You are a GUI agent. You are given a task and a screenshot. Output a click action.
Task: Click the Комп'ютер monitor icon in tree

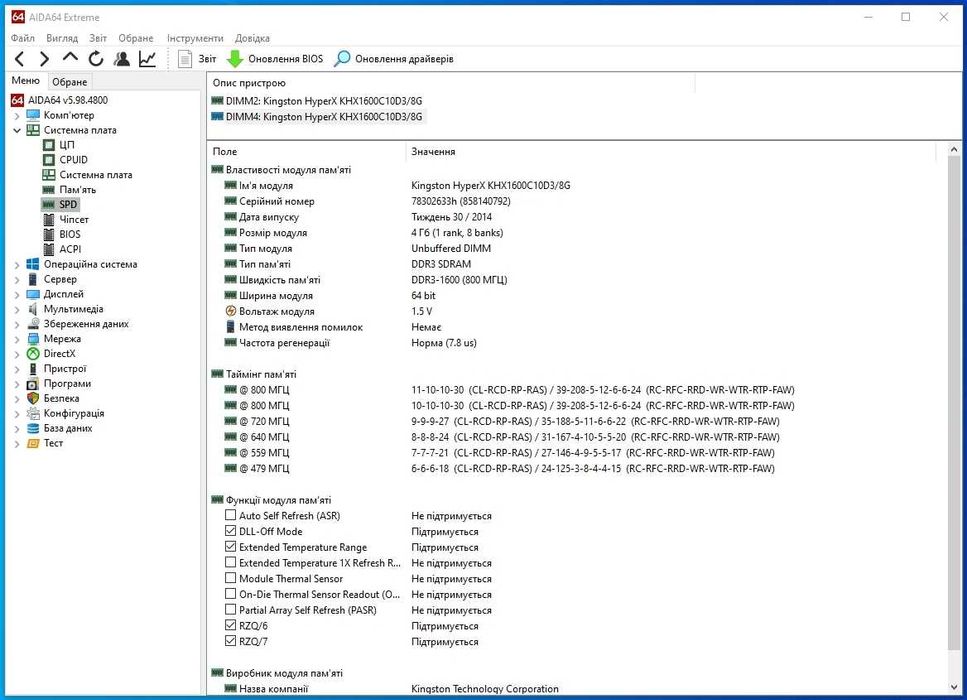(33, 115)
